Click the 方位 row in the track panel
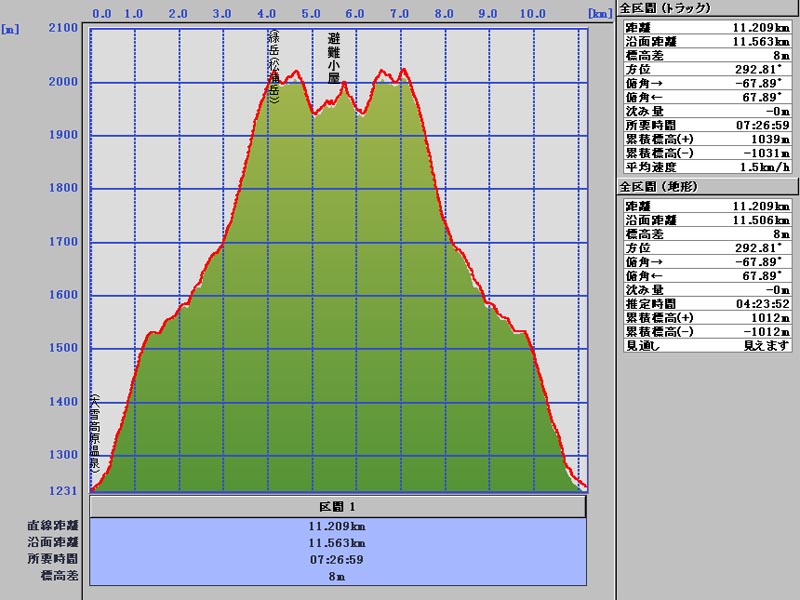This screenshot has width=800, height=600. pyautogui.click(x=707, y=71)
